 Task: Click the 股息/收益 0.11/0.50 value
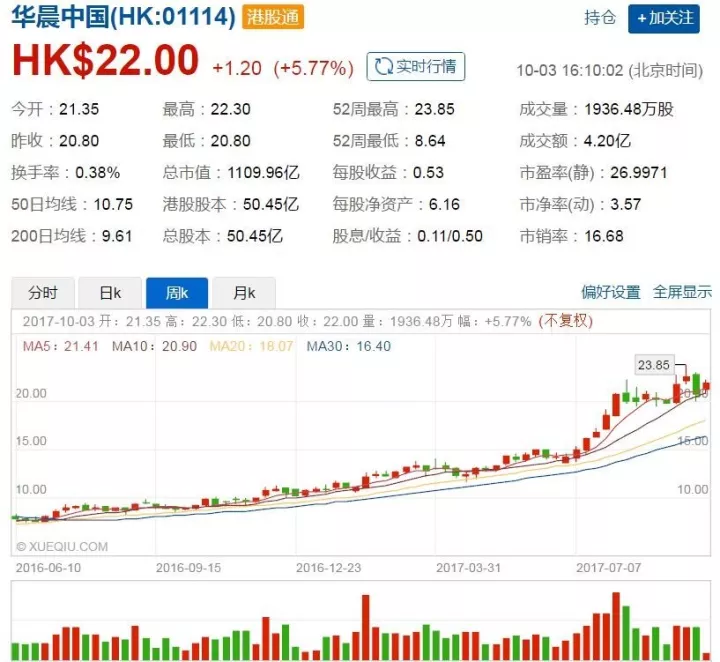450,236
